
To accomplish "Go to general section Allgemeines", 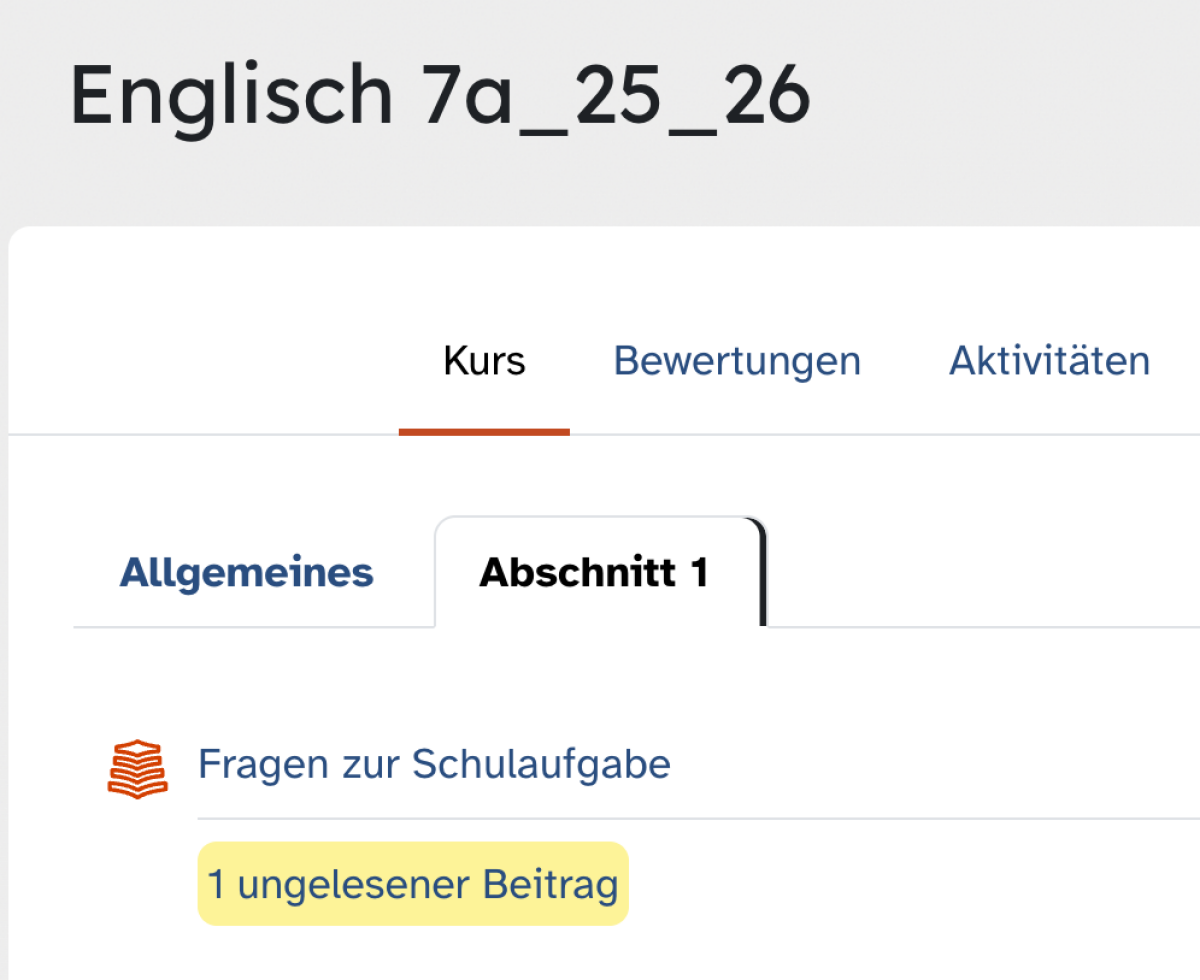I will coord(246,573).
